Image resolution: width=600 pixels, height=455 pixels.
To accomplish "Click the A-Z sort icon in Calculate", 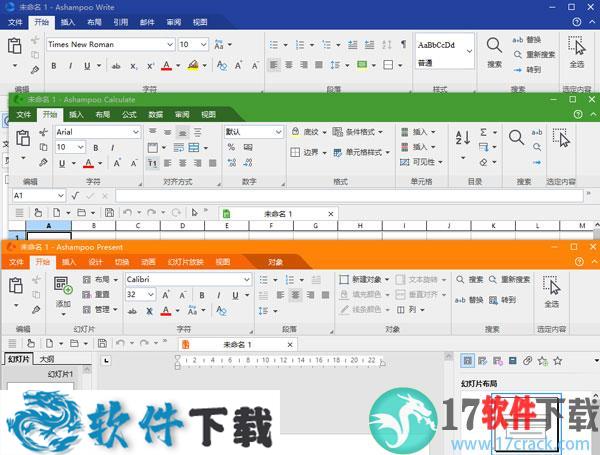I will point(463,137).
